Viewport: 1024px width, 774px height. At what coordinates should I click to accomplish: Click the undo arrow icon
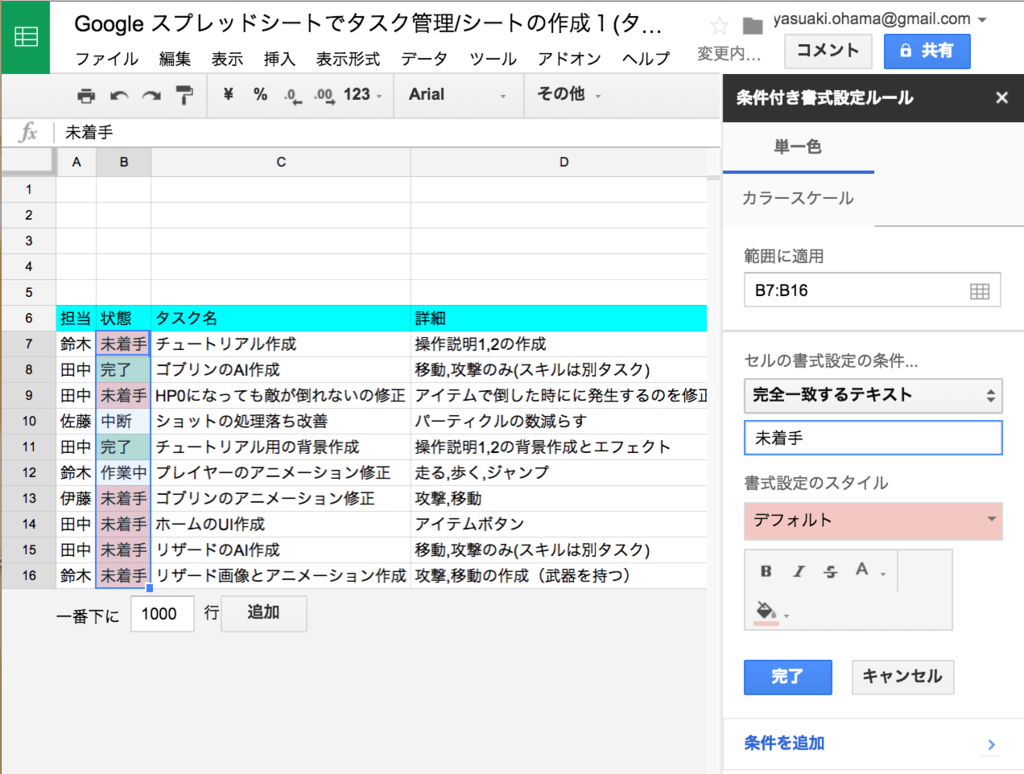point(119,96)
